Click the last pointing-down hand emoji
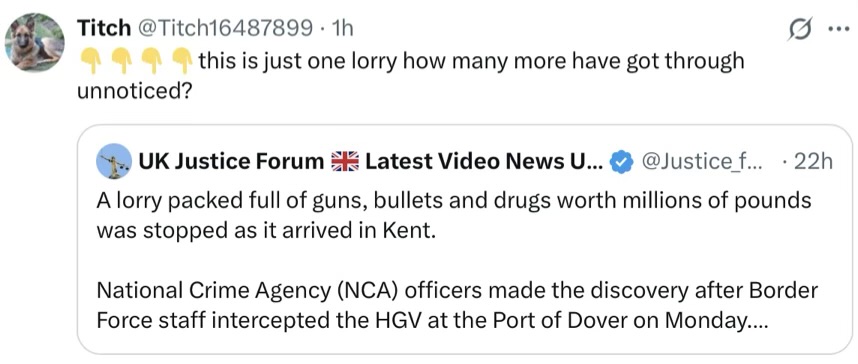The width and height of the screenshot is (858, 364). pyautogui.click(x=182, y=60)
